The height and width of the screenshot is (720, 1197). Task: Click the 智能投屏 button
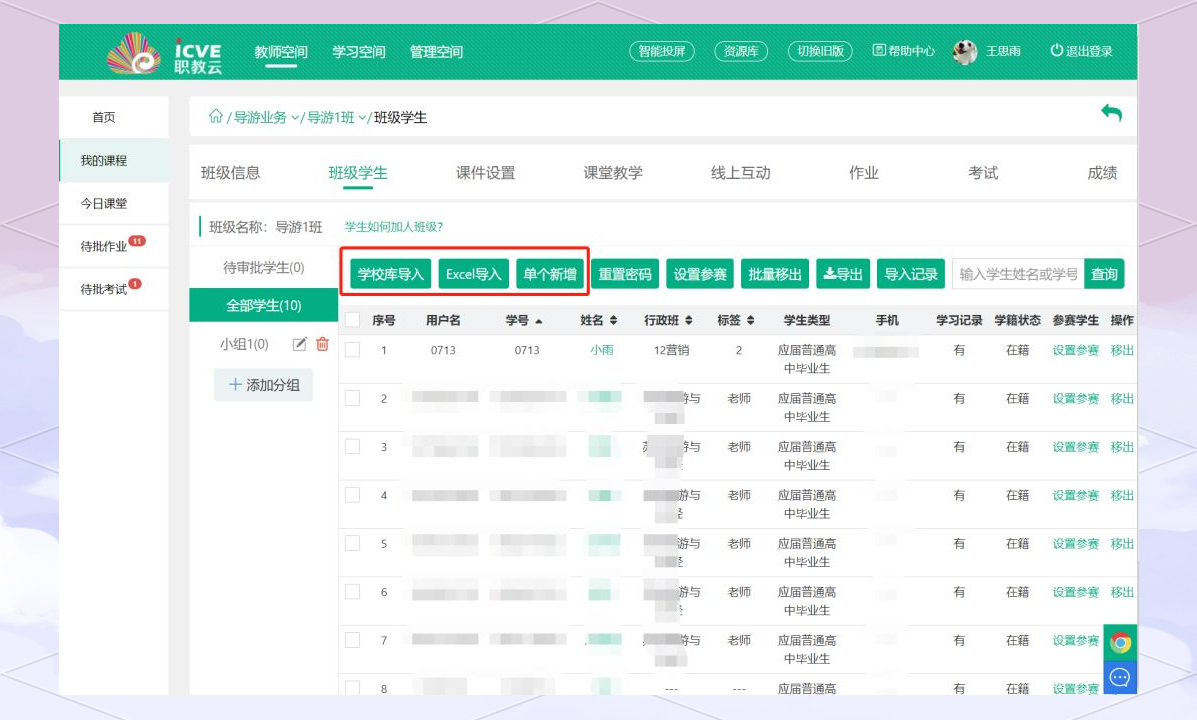662,51
